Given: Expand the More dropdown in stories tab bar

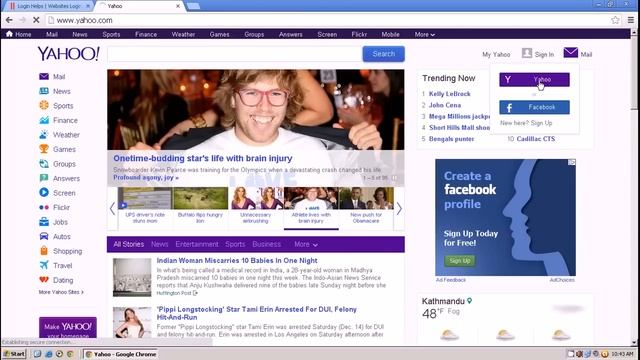Looking at the screenshot, I should click(x=306, y=244).
